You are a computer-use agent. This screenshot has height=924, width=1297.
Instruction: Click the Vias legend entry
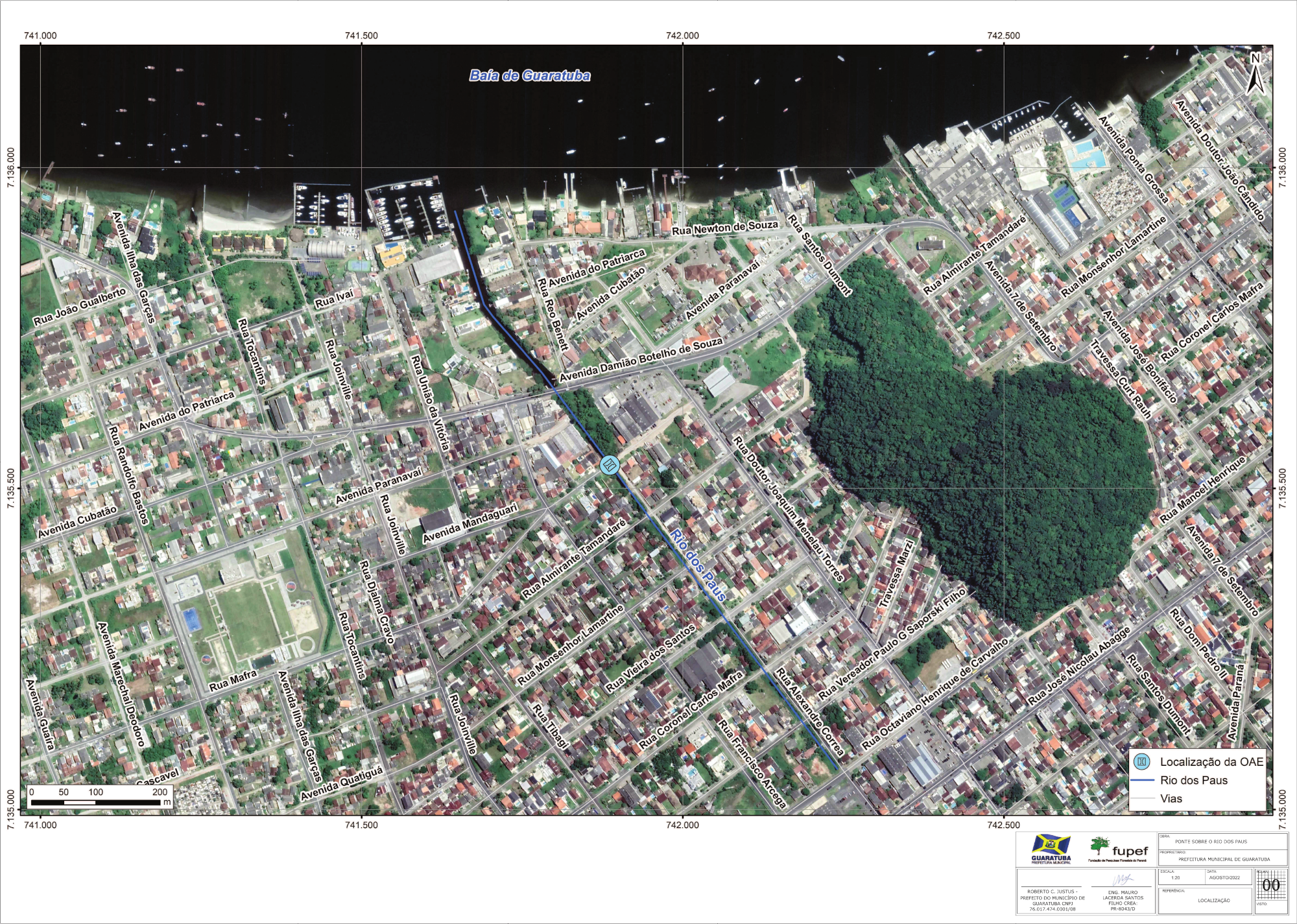click(x=1171, y=798)
